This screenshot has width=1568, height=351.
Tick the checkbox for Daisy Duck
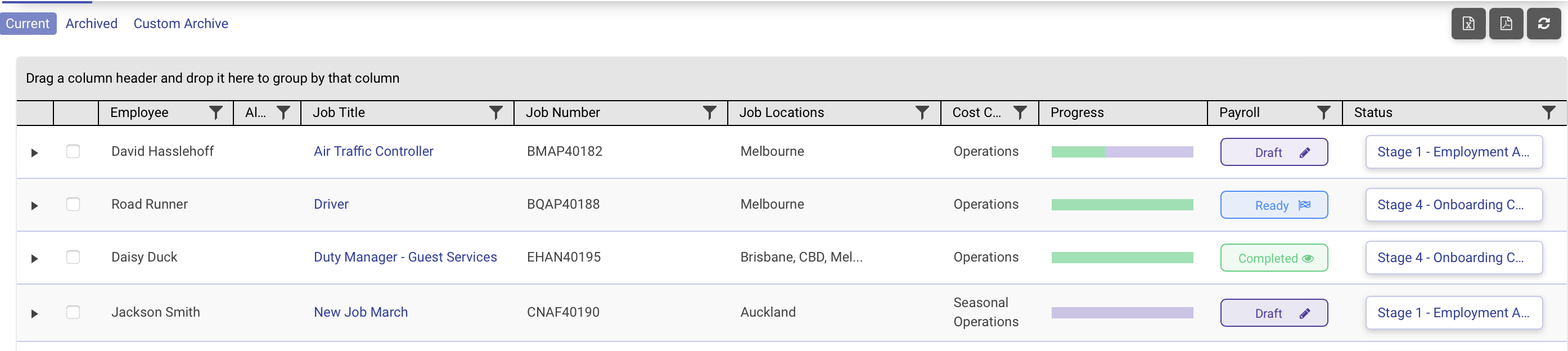pos(73,256)
